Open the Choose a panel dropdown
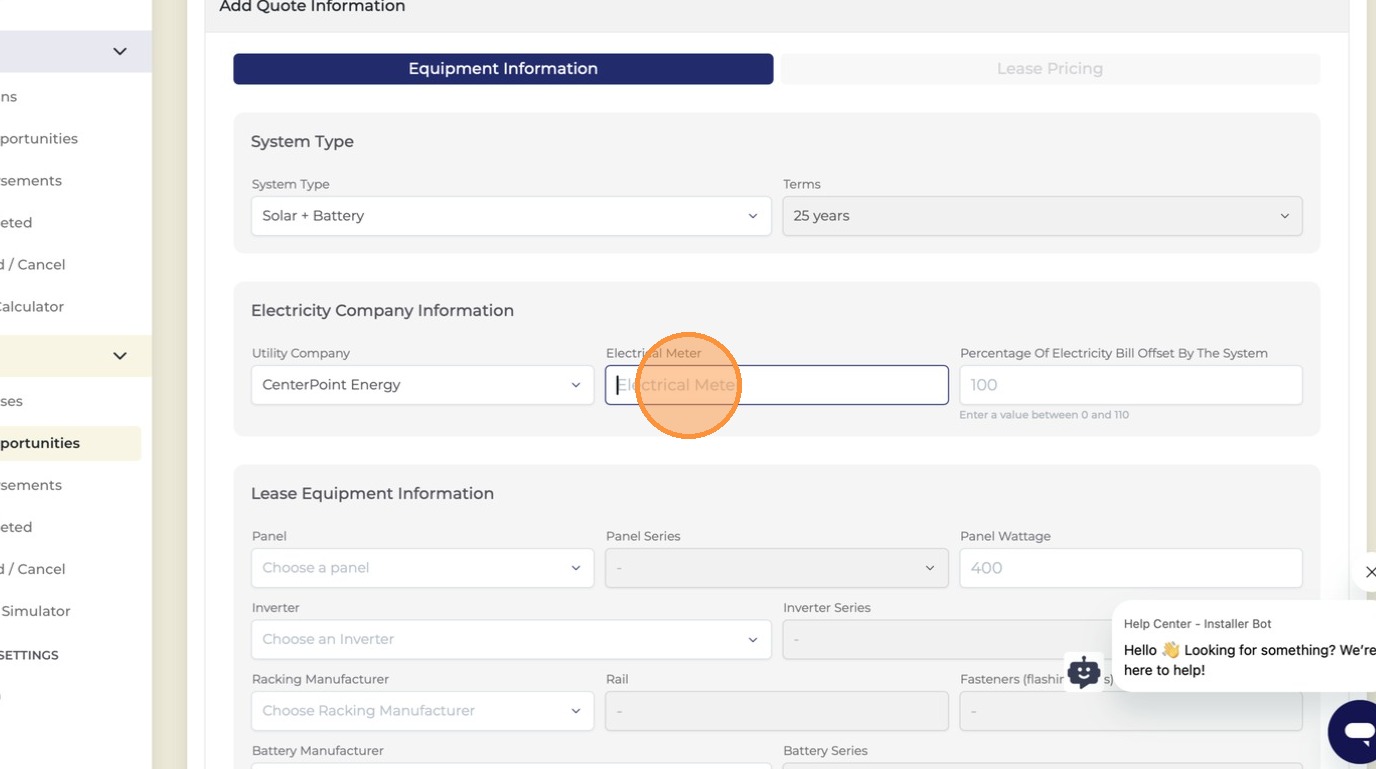The width and height of the screenshot is (1376, 769). [x=422, y=568]
